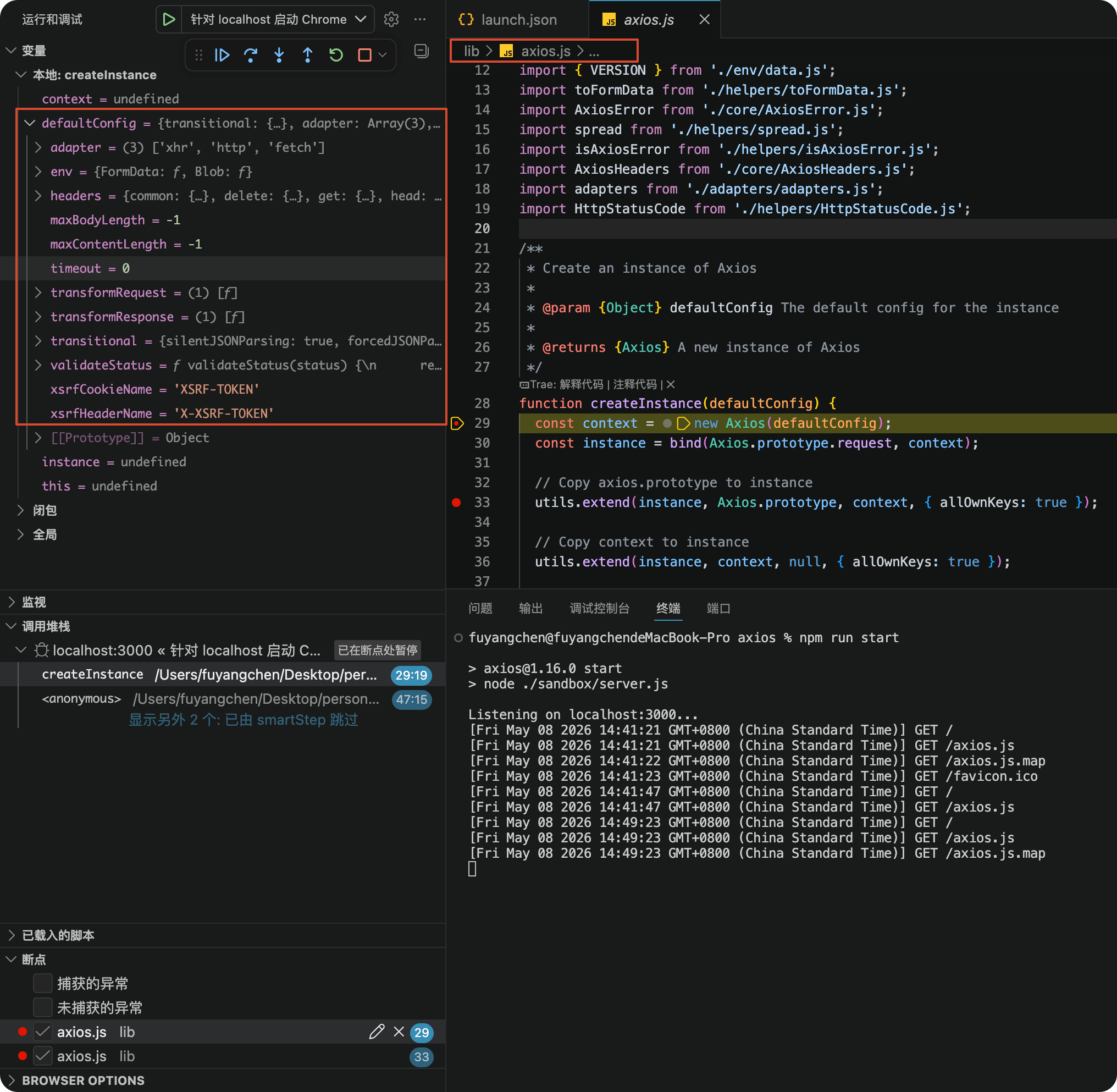Close the Trae code lens hint

(x=671, y=384)
